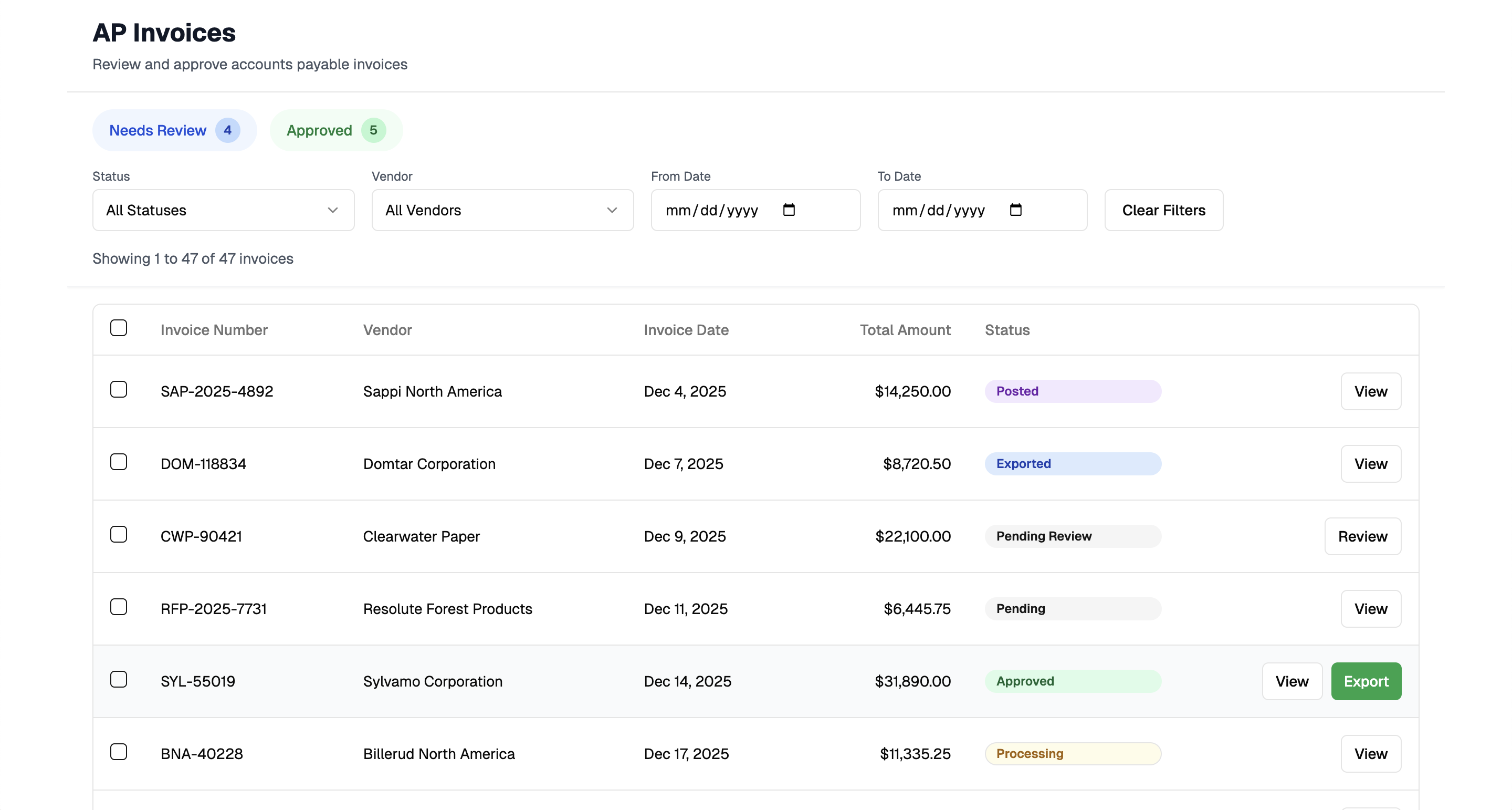Select the Approved filter pill
Viewport: 1512px width, 810px height.
(335, 130)
